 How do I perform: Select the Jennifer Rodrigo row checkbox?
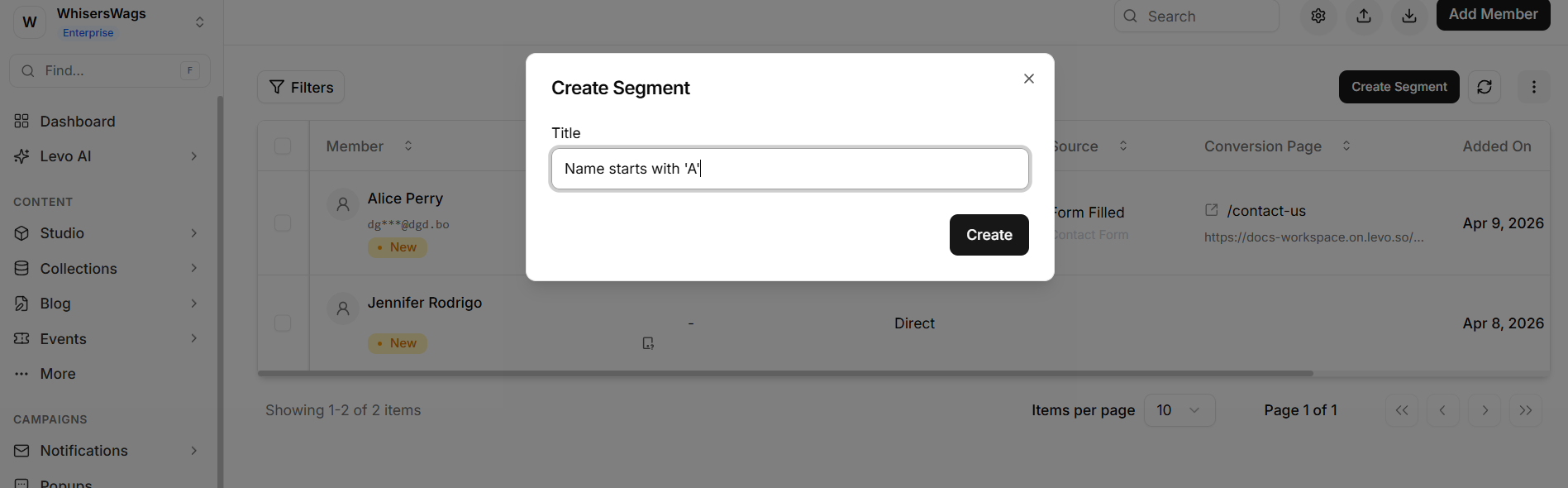[x=283, y=323]
